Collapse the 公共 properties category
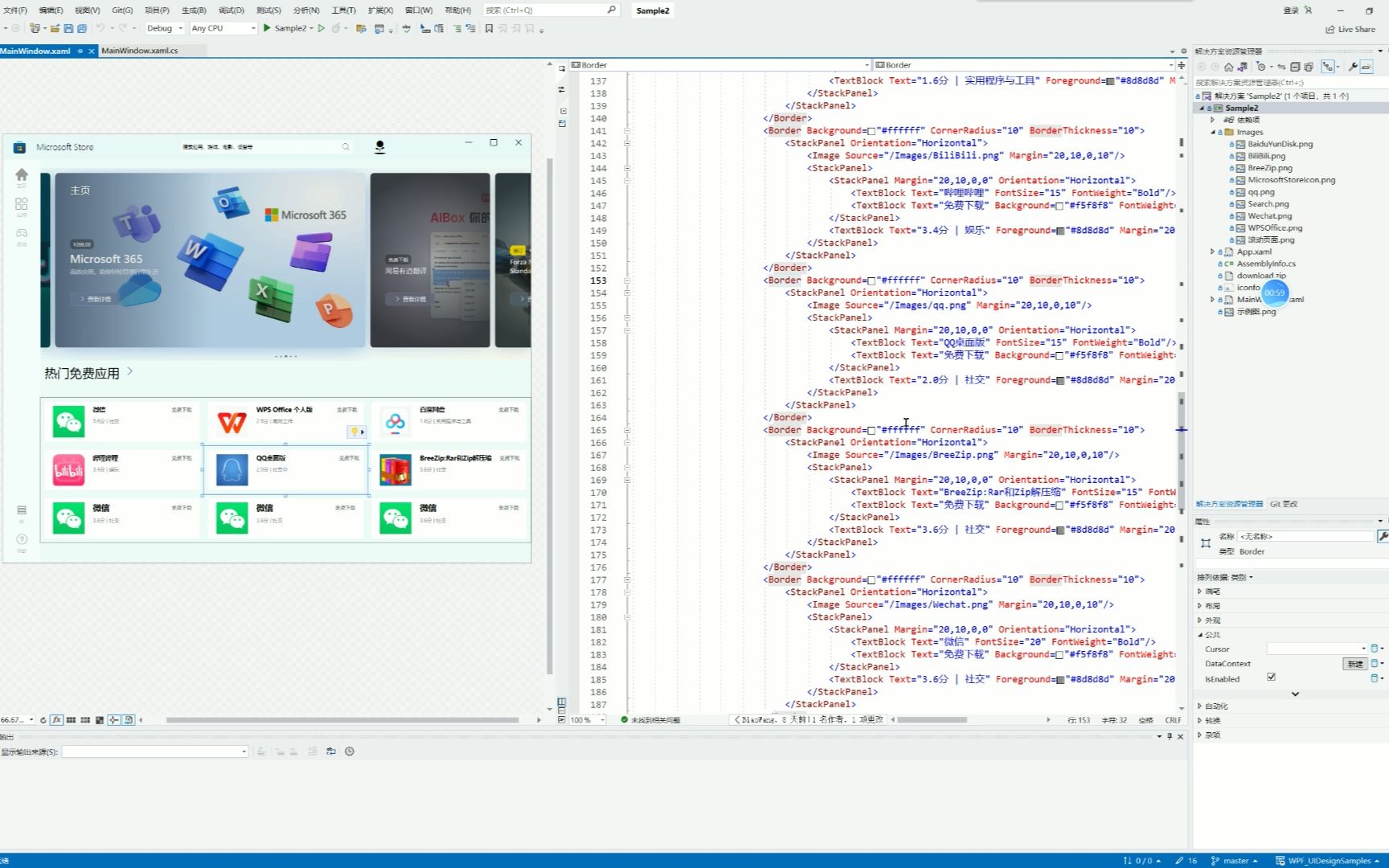This screenshot has width=1389, height=868. 1200,635
